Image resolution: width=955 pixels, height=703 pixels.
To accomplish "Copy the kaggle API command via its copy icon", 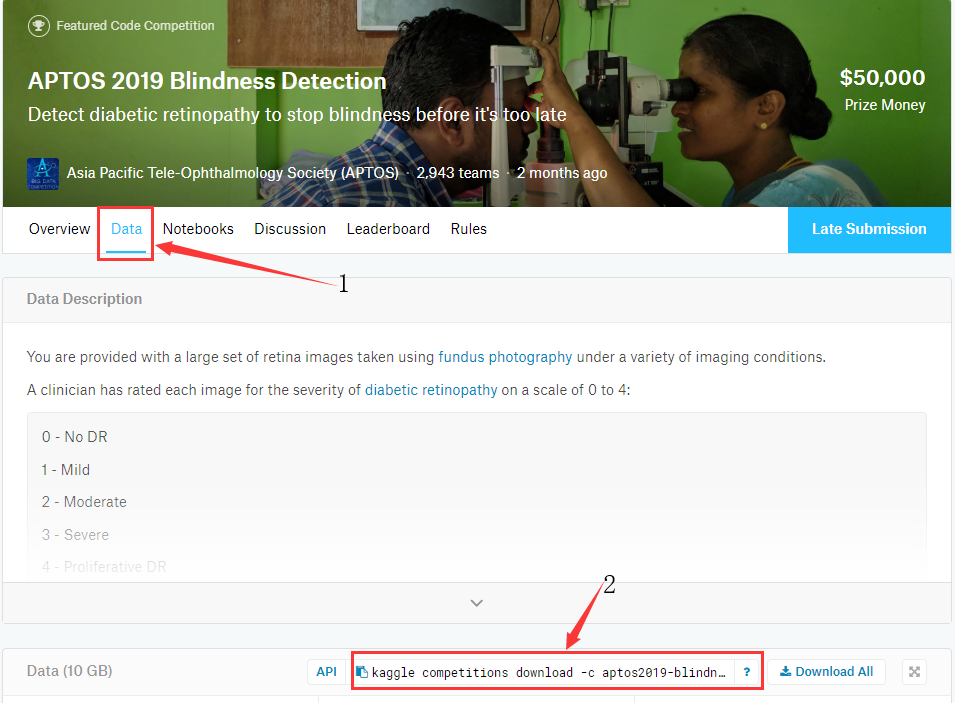I will click(x=362, y=672).
